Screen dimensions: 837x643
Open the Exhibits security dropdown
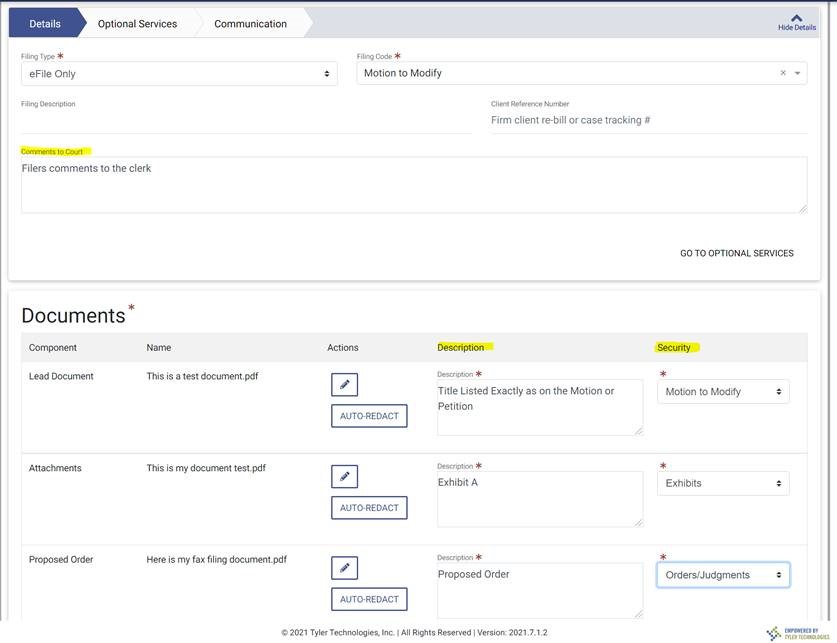point(722,483)
